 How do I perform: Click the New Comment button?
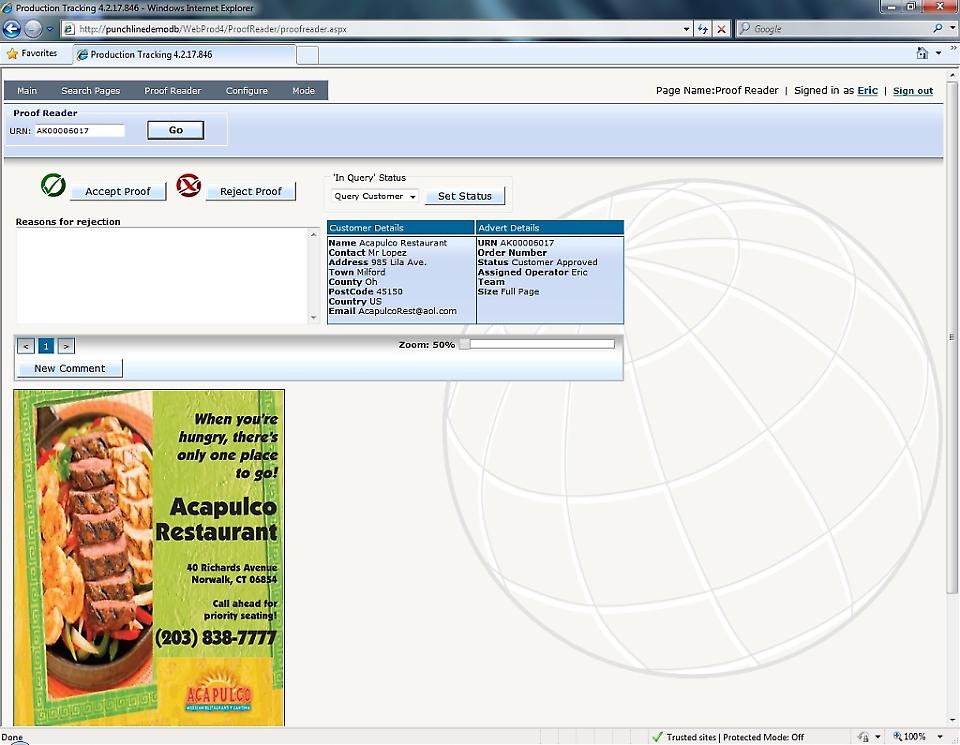70,369
